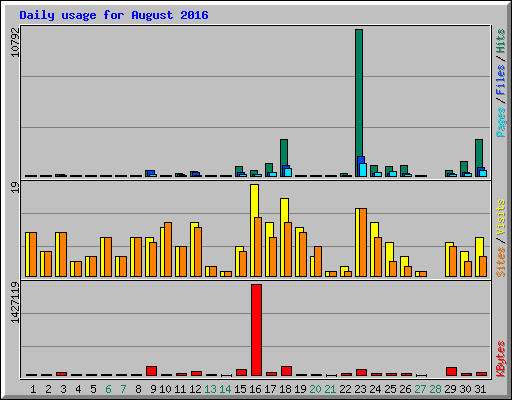Click the blue 'Files' legend label

pos(501,80)
